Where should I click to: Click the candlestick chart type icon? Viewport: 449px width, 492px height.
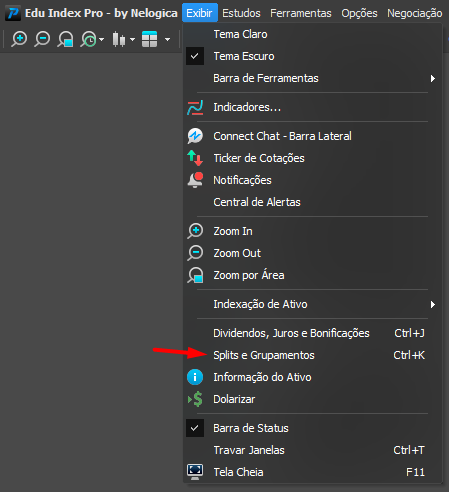tap(119, 39)
